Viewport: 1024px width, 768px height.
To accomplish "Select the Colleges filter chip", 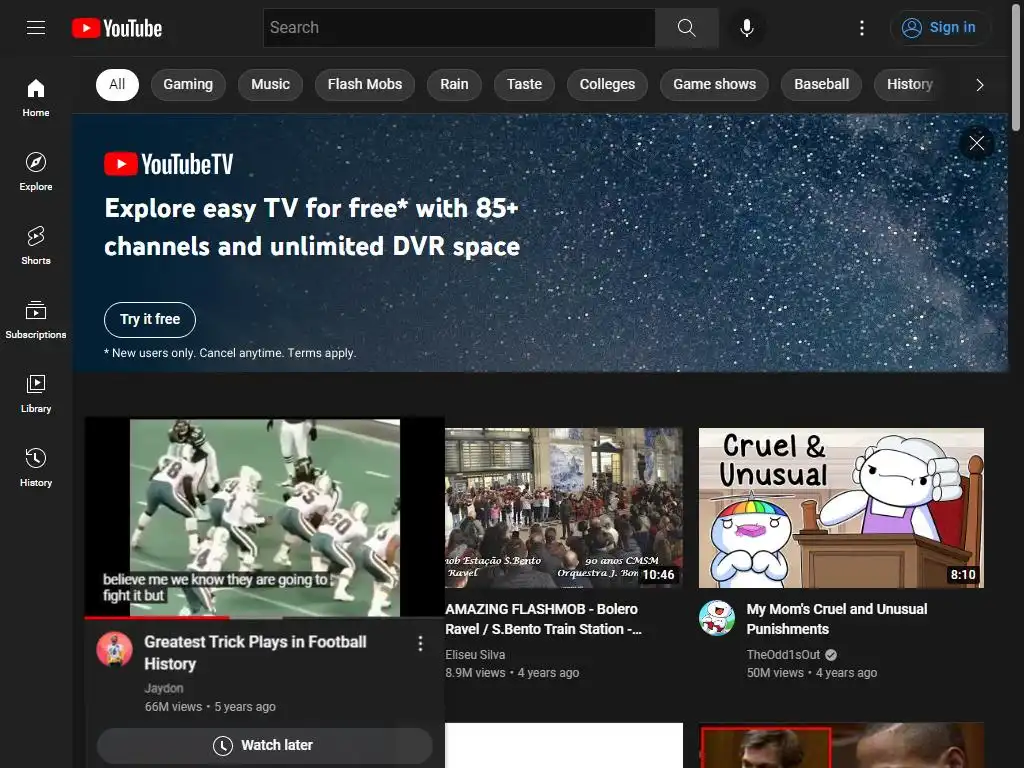I will point(607,84).
